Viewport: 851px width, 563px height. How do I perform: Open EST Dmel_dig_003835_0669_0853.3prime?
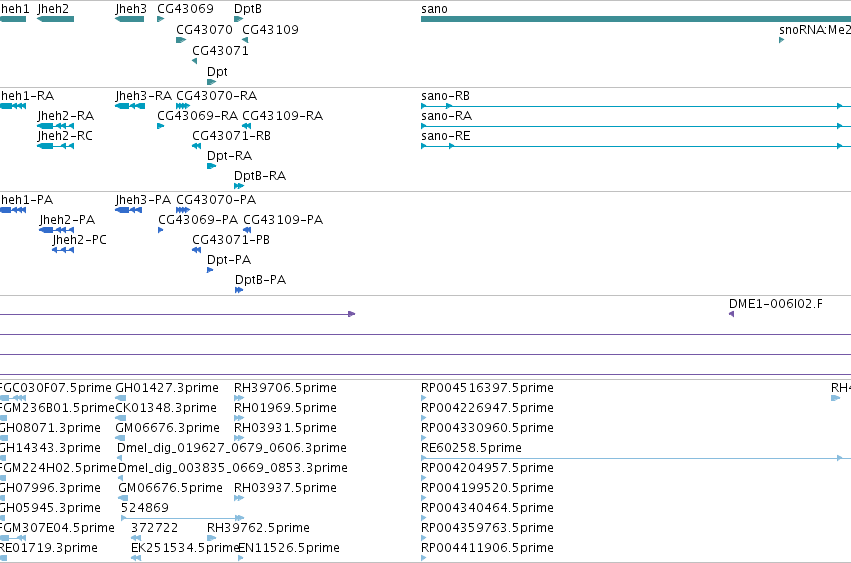pyautogui.click(x=233, y=468)
